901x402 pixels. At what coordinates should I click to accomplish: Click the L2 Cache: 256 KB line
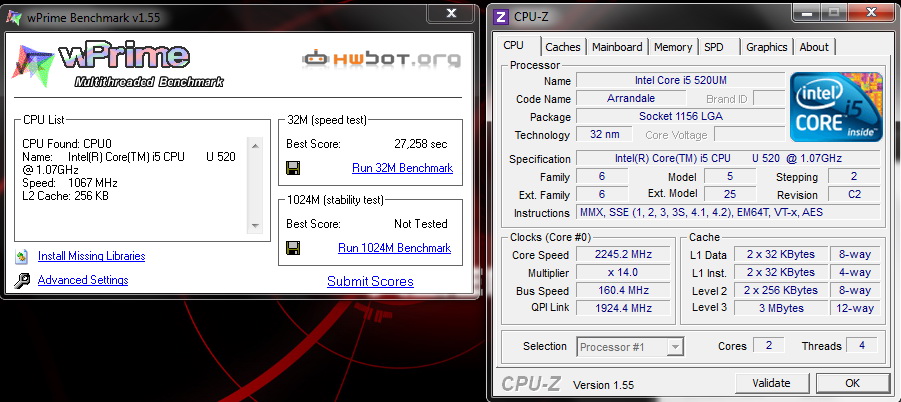(x=66, y=196)
